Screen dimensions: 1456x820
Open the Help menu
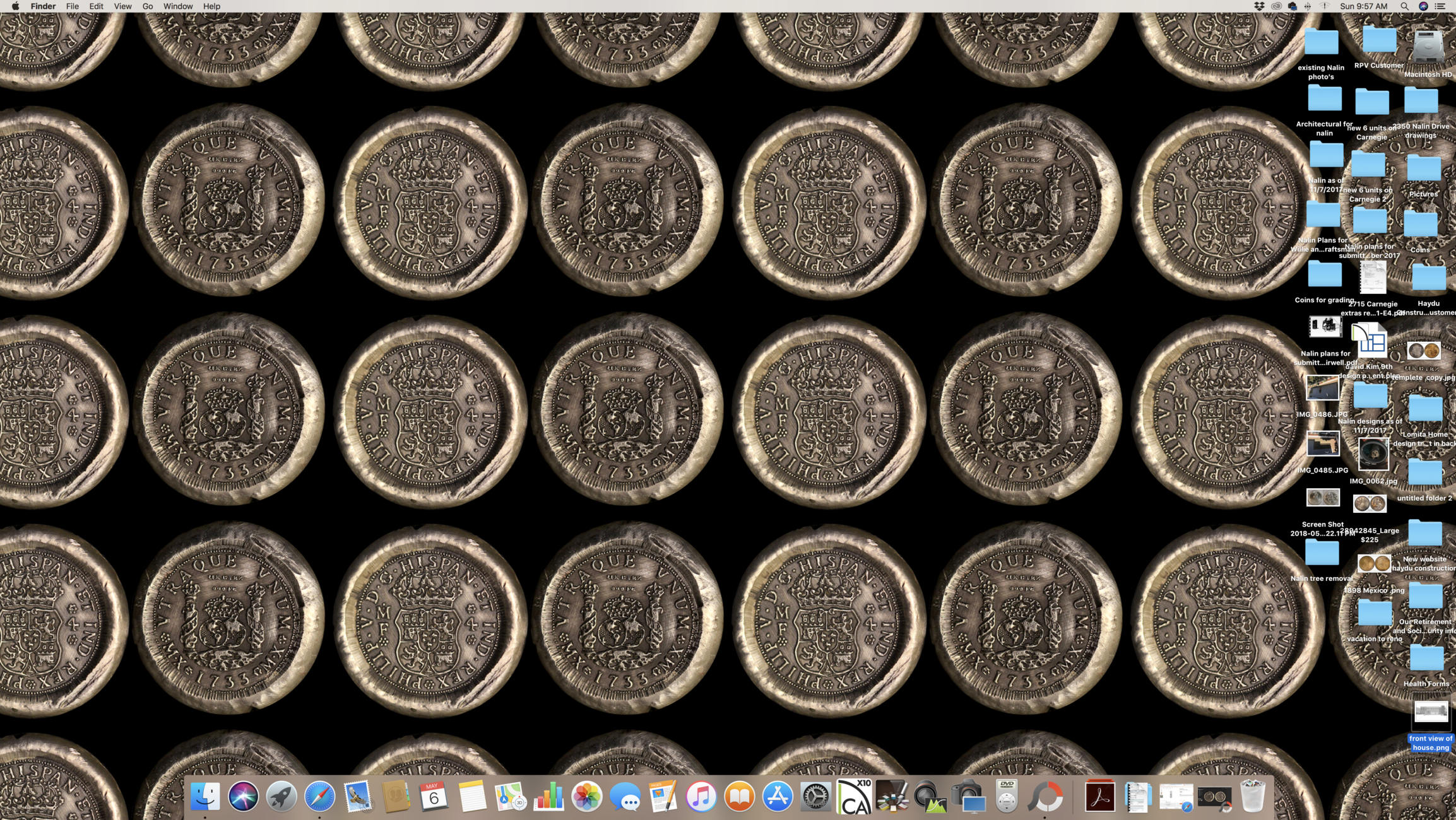(211, 6)
